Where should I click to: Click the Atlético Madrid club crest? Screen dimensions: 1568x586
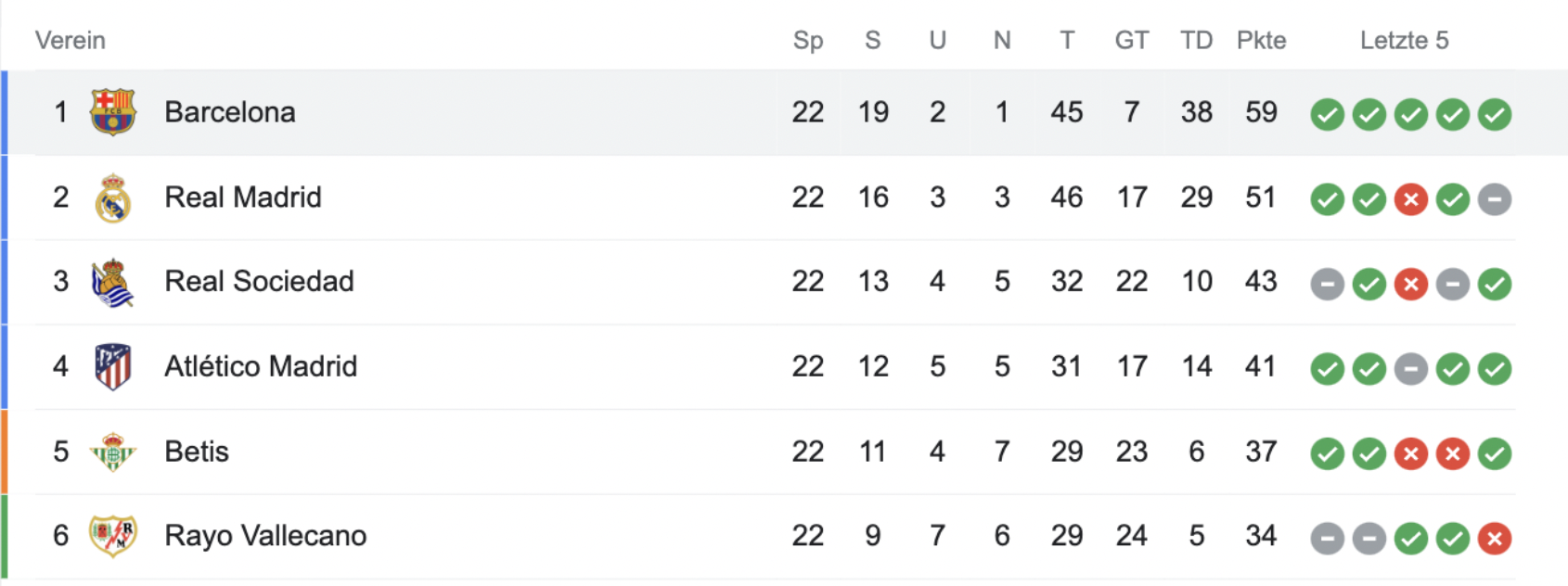coord(113,366)
